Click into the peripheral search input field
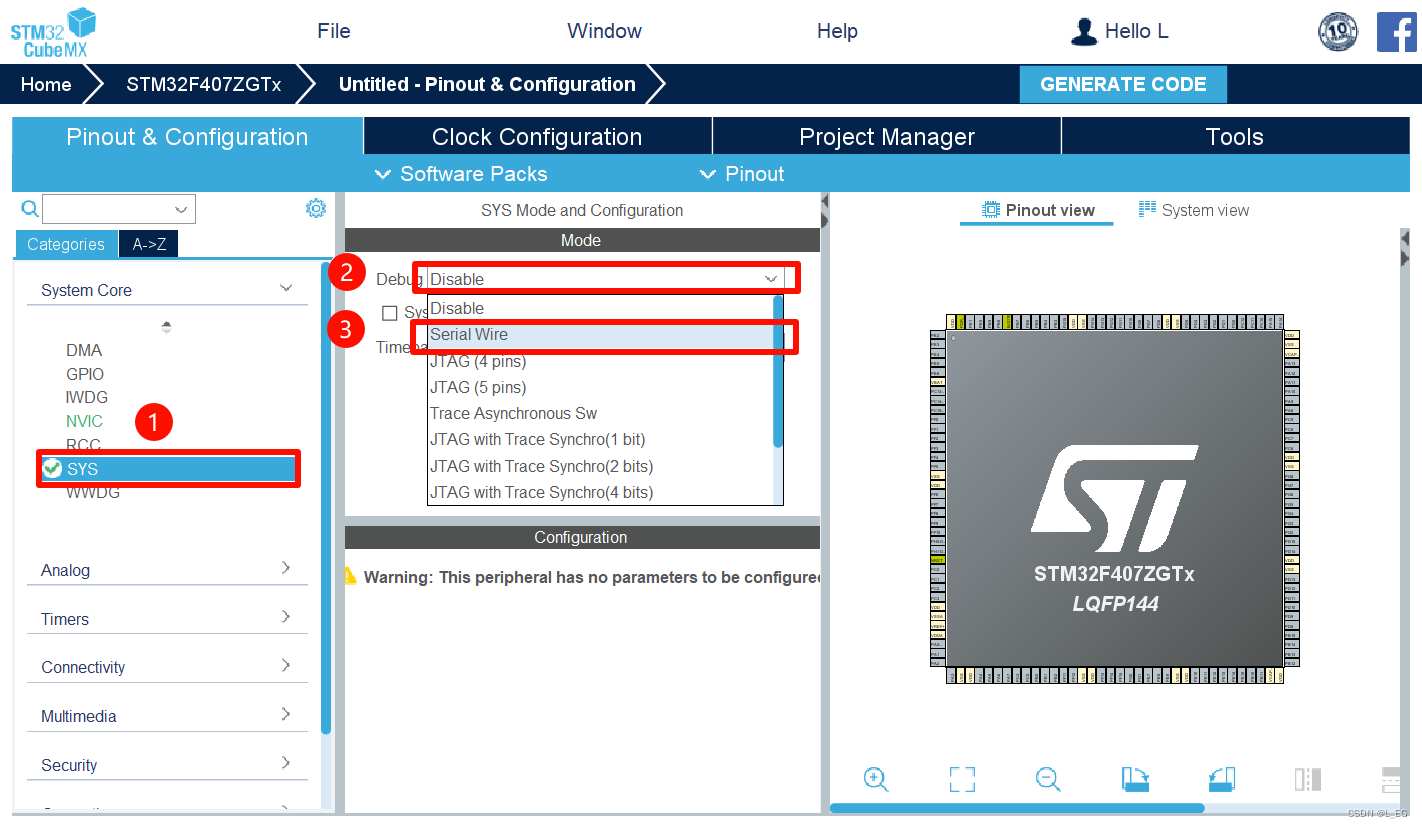 pos(106,209)
